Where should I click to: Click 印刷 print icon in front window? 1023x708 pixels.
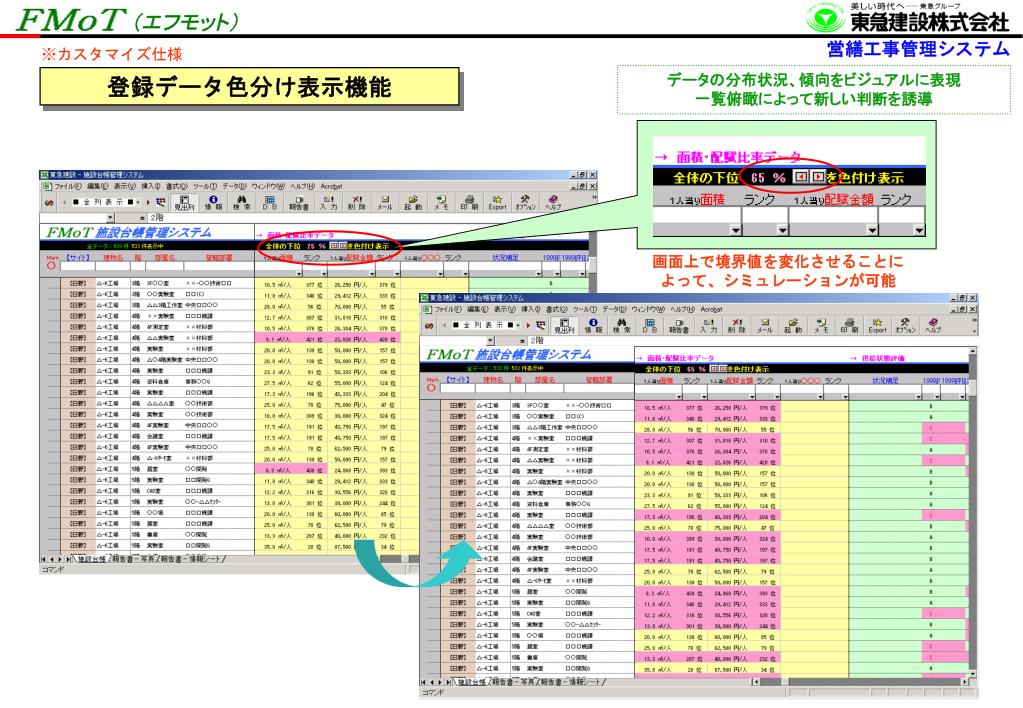point(849,326)
